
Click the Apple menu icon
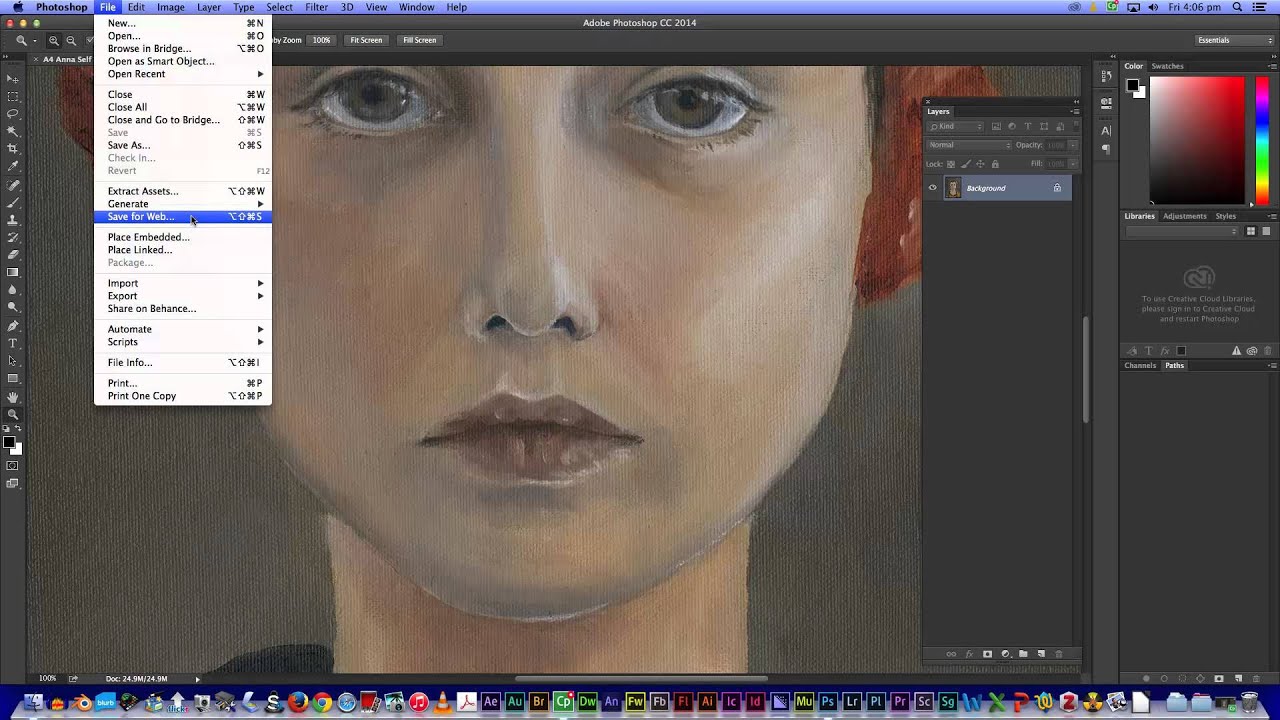click(17, 7)
